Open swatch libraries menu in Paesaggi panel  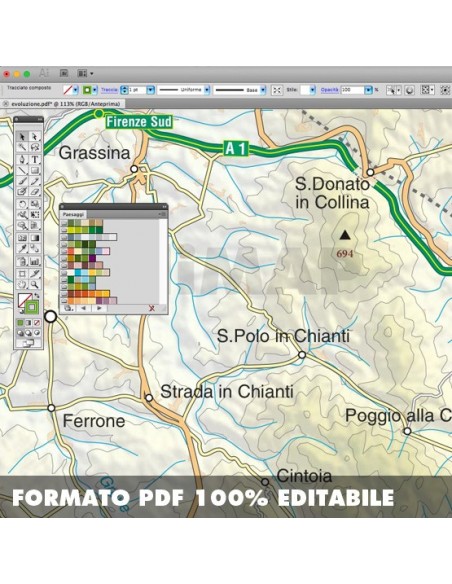(x=68, y=308)
